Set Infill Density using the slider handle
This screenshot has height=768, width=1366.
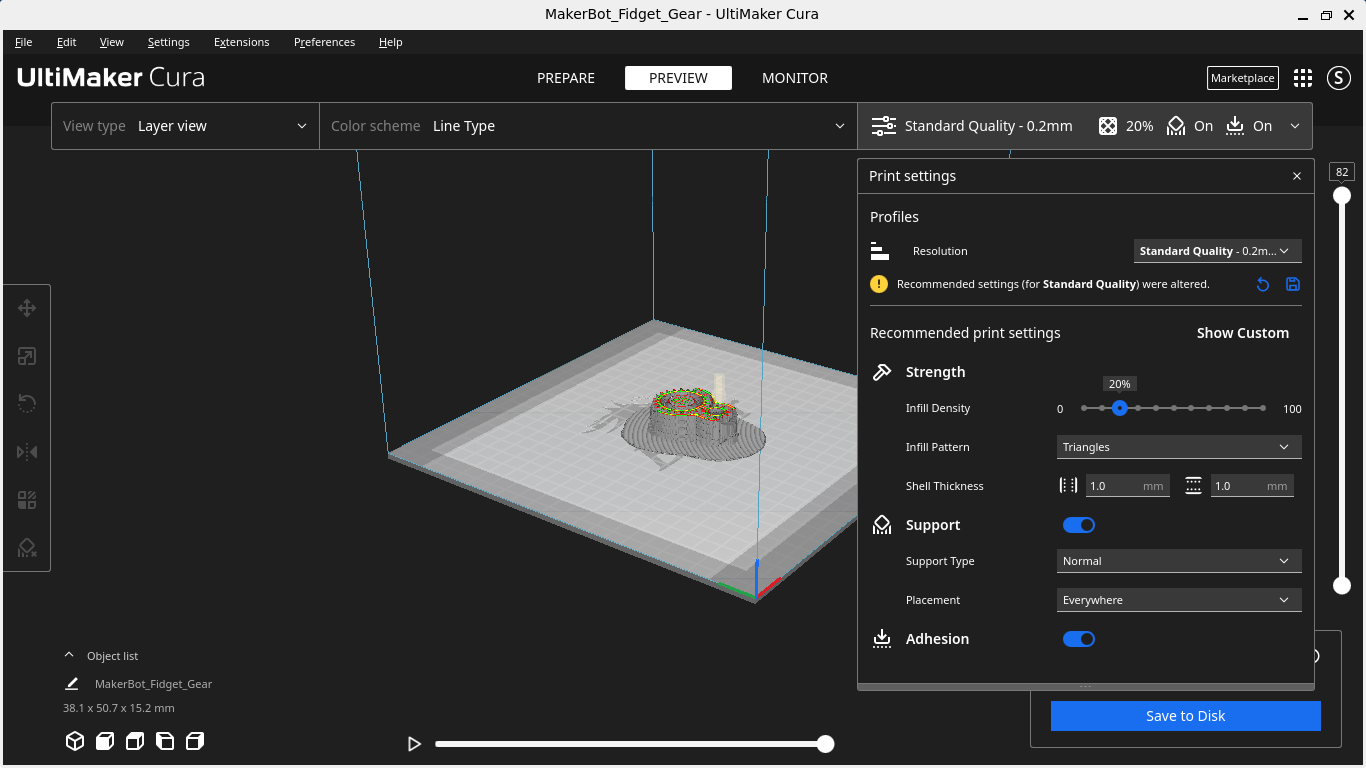click(x=1120, y=408)
